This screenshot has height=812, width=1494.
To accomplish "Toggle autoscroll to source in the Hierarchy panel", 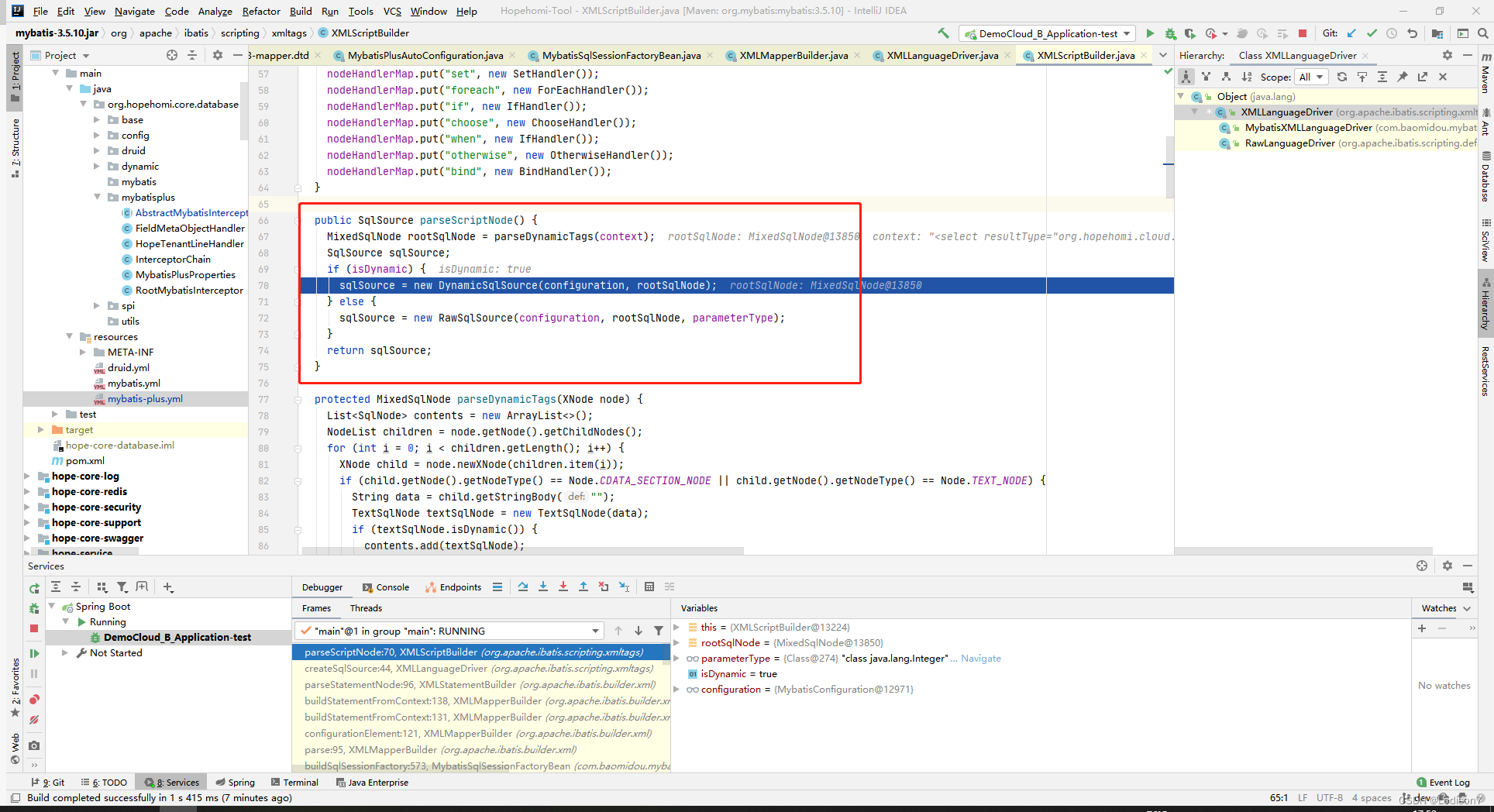I will (1362, 77).
